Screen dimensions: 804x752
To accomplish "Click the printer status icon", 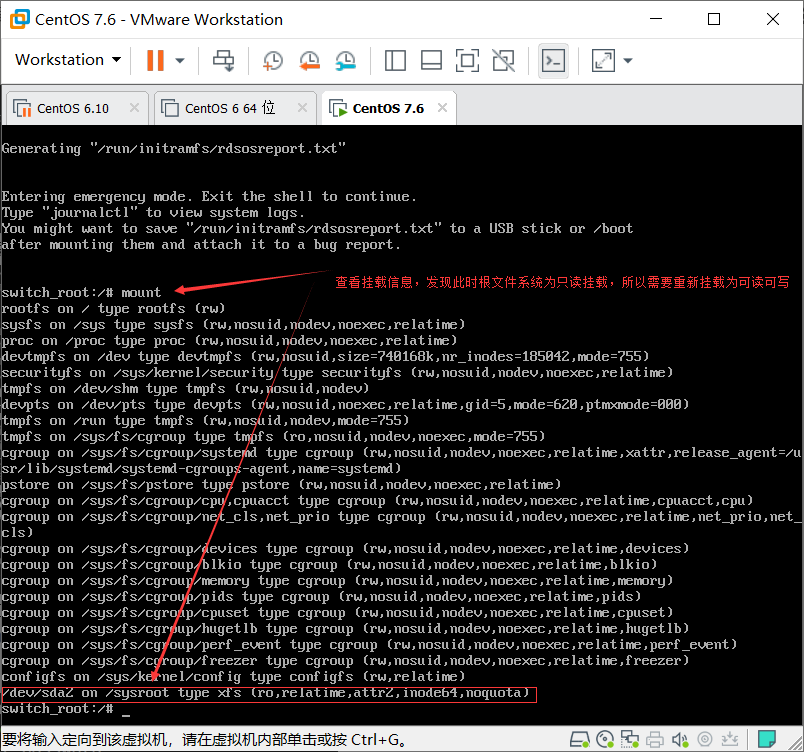I will tap(655, 739).
